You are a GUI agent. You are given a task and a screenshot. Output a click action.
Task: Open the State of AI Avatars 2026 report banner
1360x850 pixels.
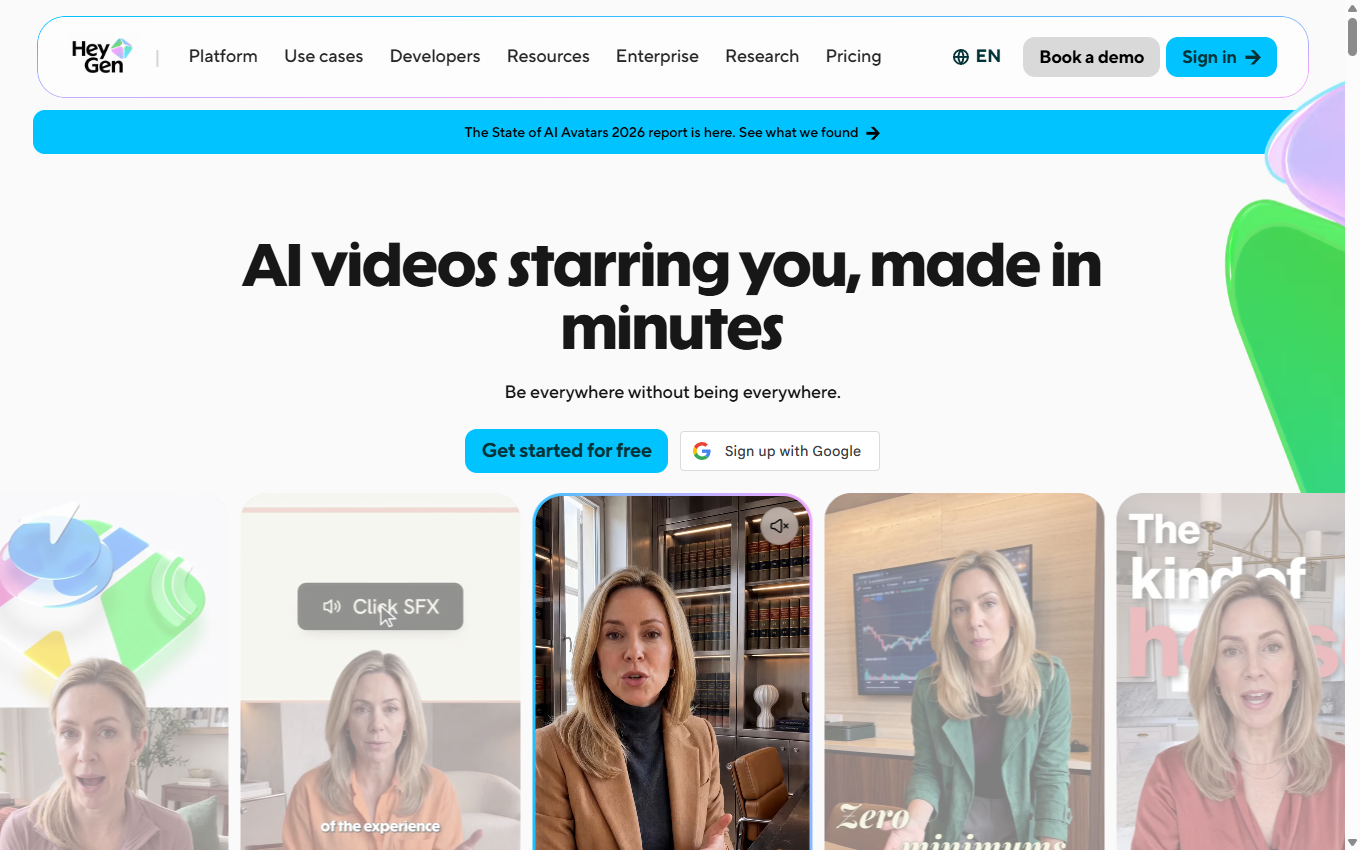coord(672,132)
